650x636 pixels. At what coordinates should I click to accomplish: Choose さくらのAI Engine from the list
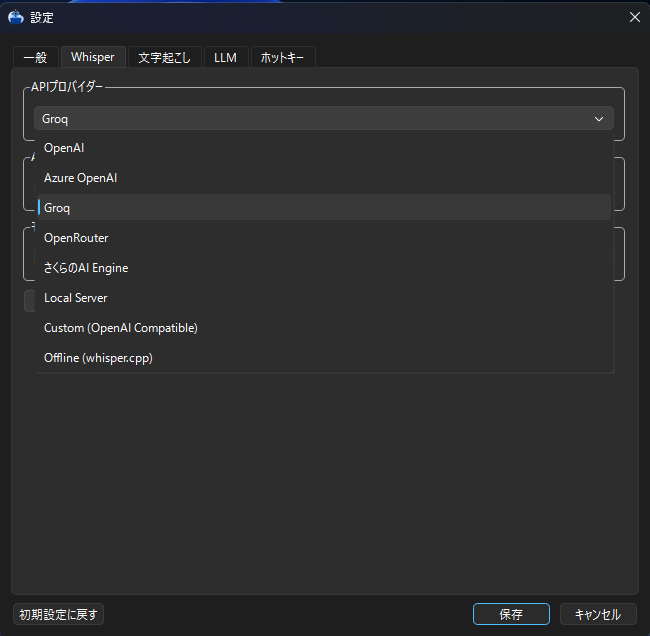(x=86, y=268)
